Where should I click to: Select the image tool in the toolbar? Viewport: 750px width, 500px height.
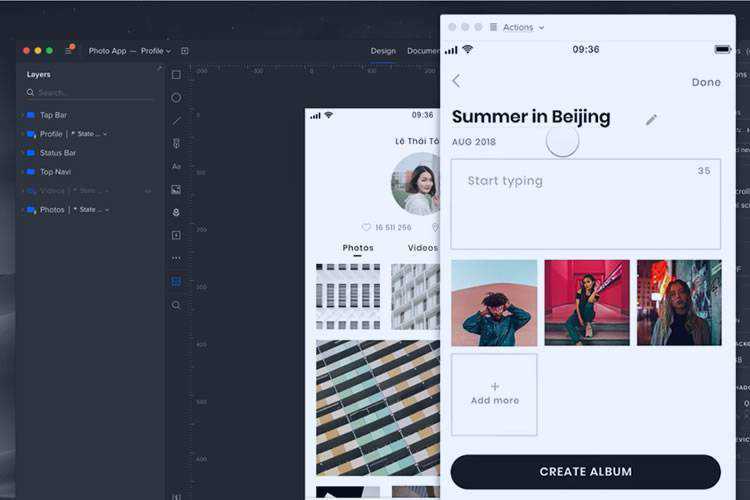pos(176,189)
